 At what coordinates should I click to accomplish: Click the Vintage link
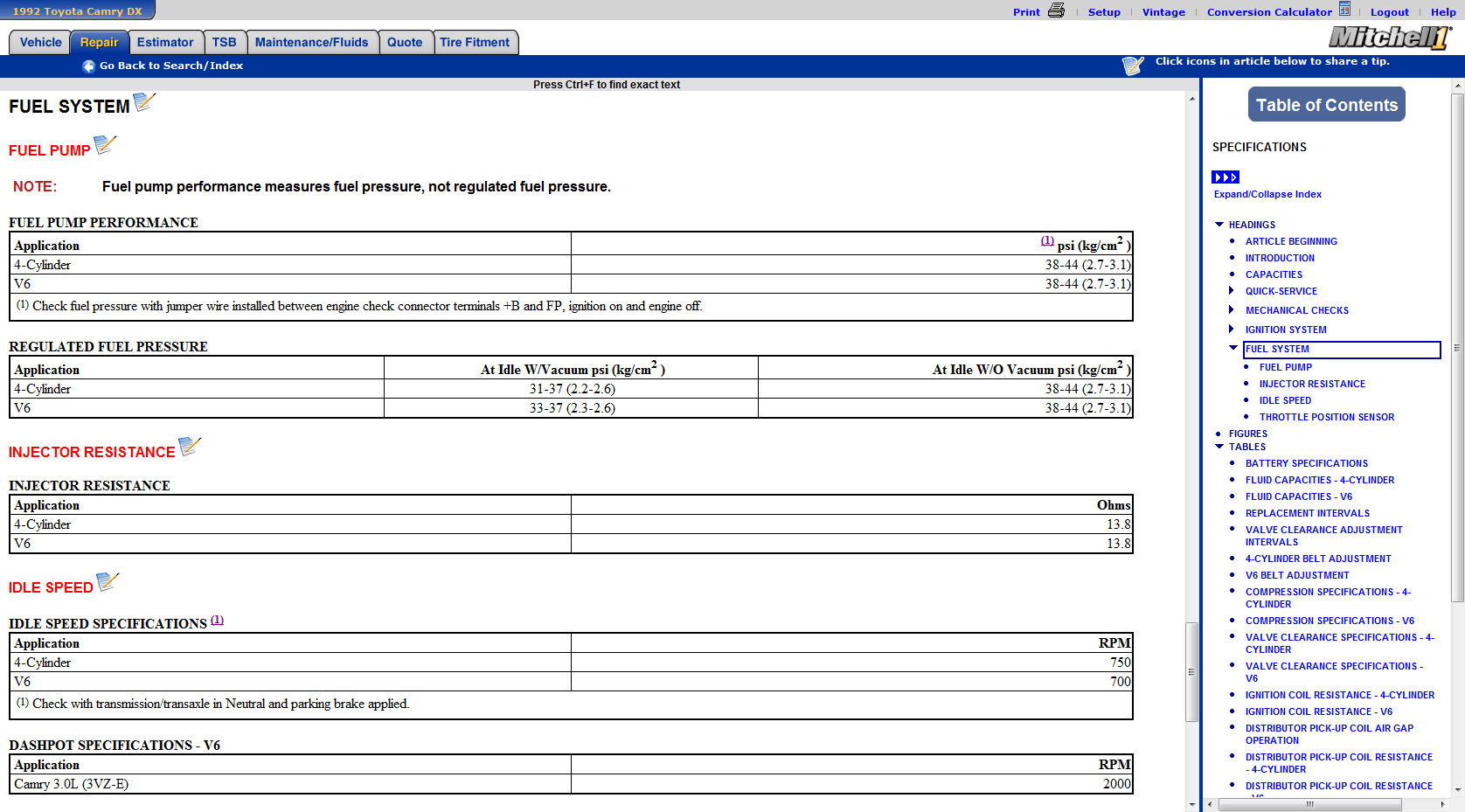(1163, 12)
